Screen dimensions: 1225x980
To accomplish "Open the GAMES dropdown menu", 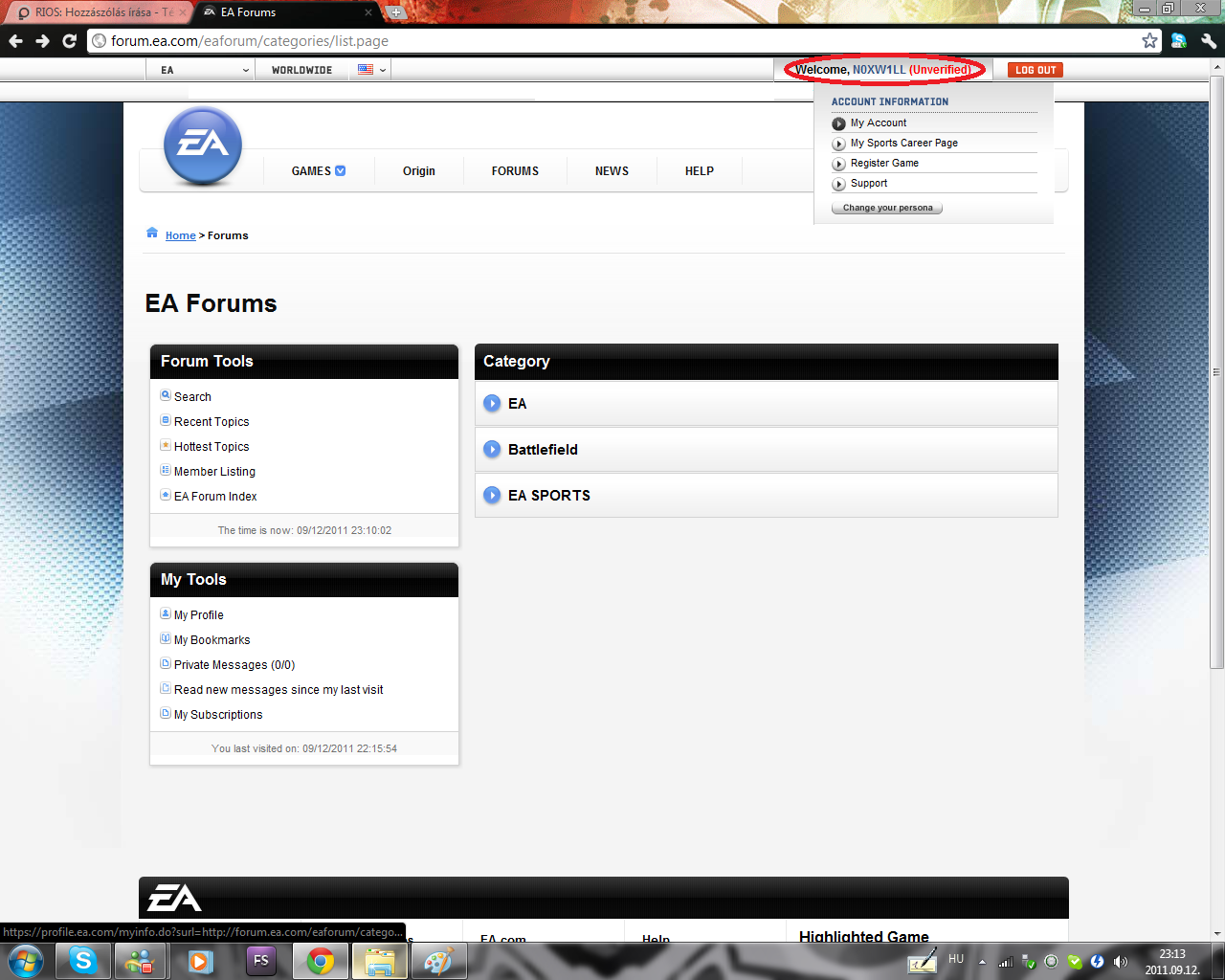I will [319, 171].
